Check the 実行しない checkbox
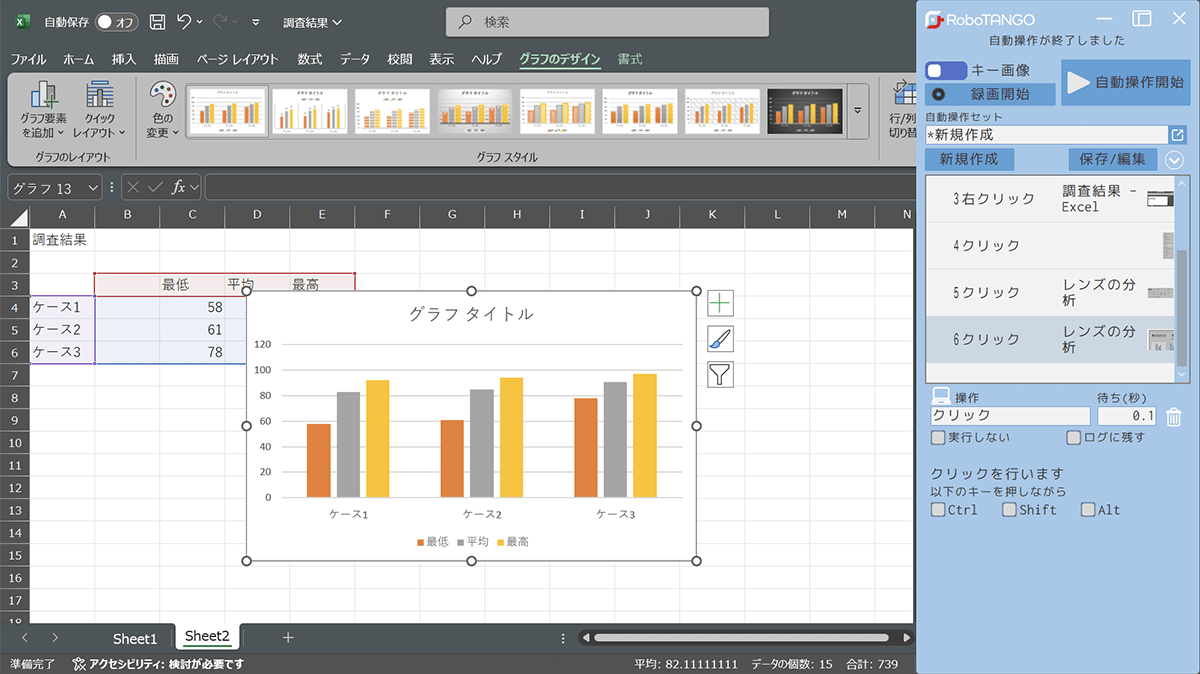The height and width of the screenshot is (674, 1200). [x=938, y=437]
